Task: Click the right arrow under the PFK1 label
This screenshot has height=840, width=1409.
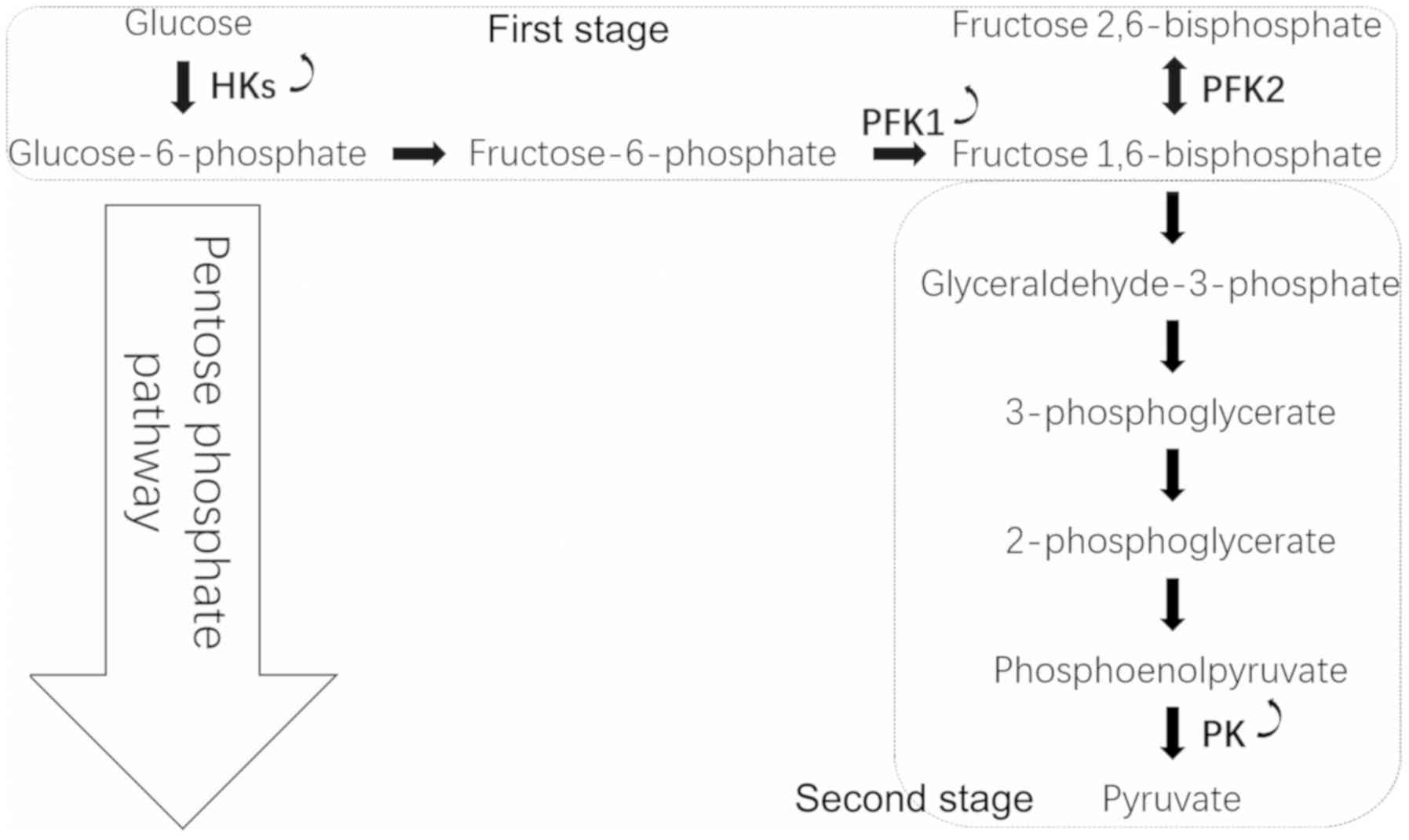Action: (x=899, y=153)
